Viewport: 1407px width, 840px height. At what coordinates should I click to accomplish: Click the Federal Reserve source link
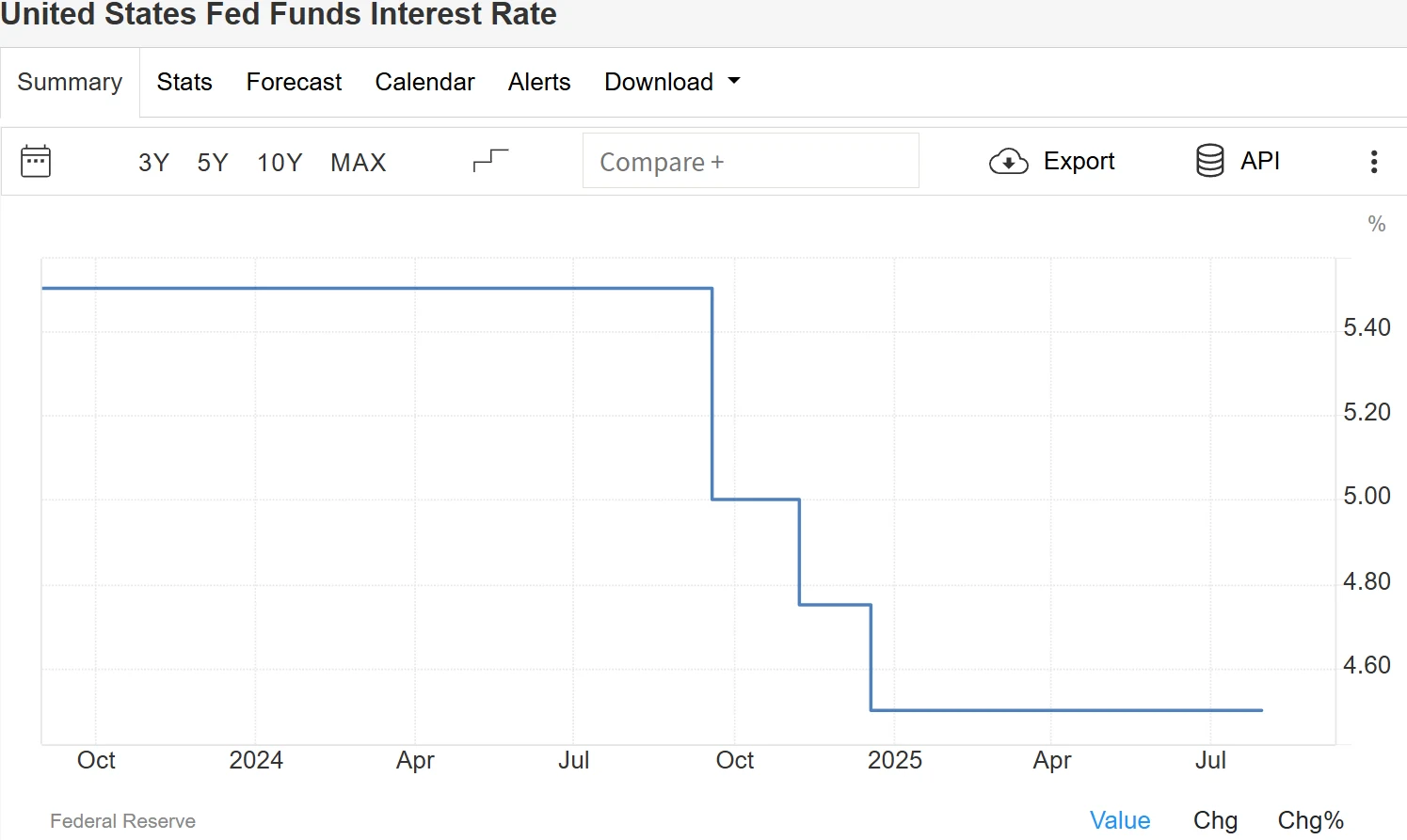[x=122, y=821]
